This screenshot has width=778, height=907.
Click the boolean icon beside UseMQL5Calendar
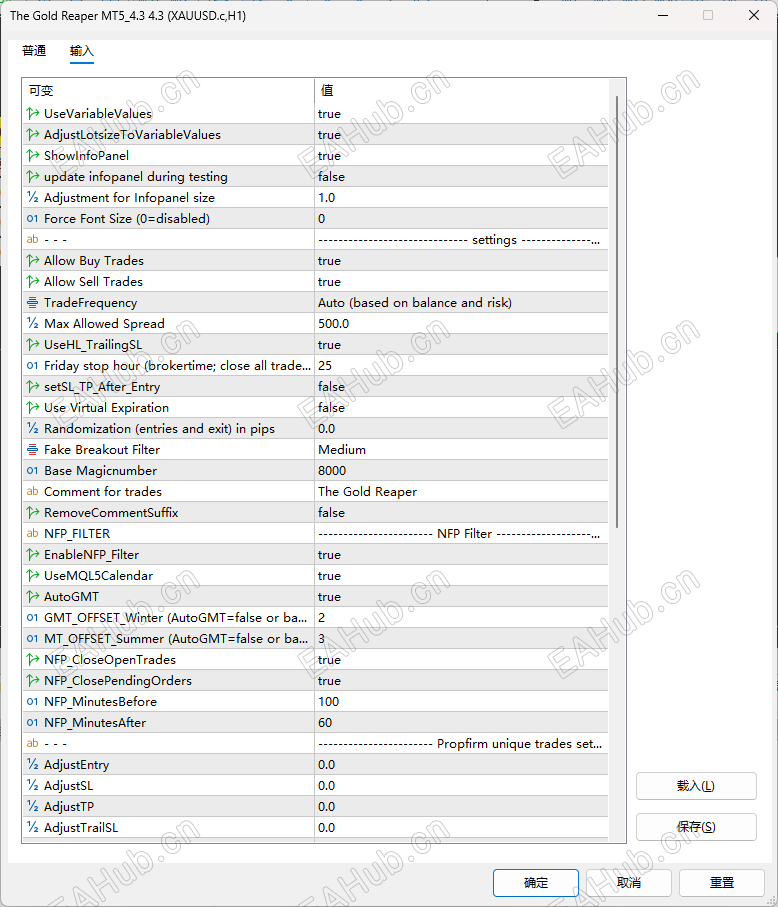(32, 576)
